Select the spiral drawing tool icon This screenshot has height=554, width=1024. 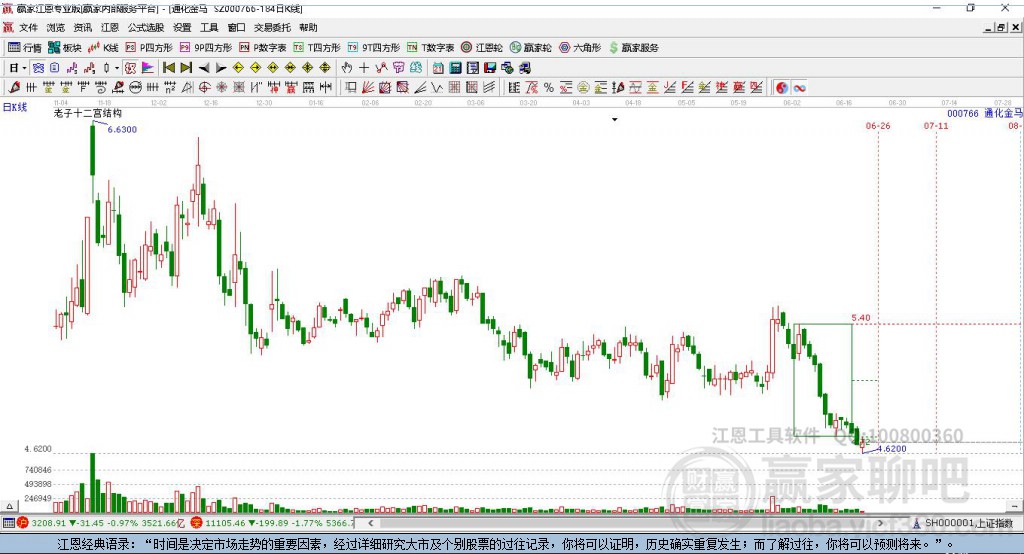(101, 88)
